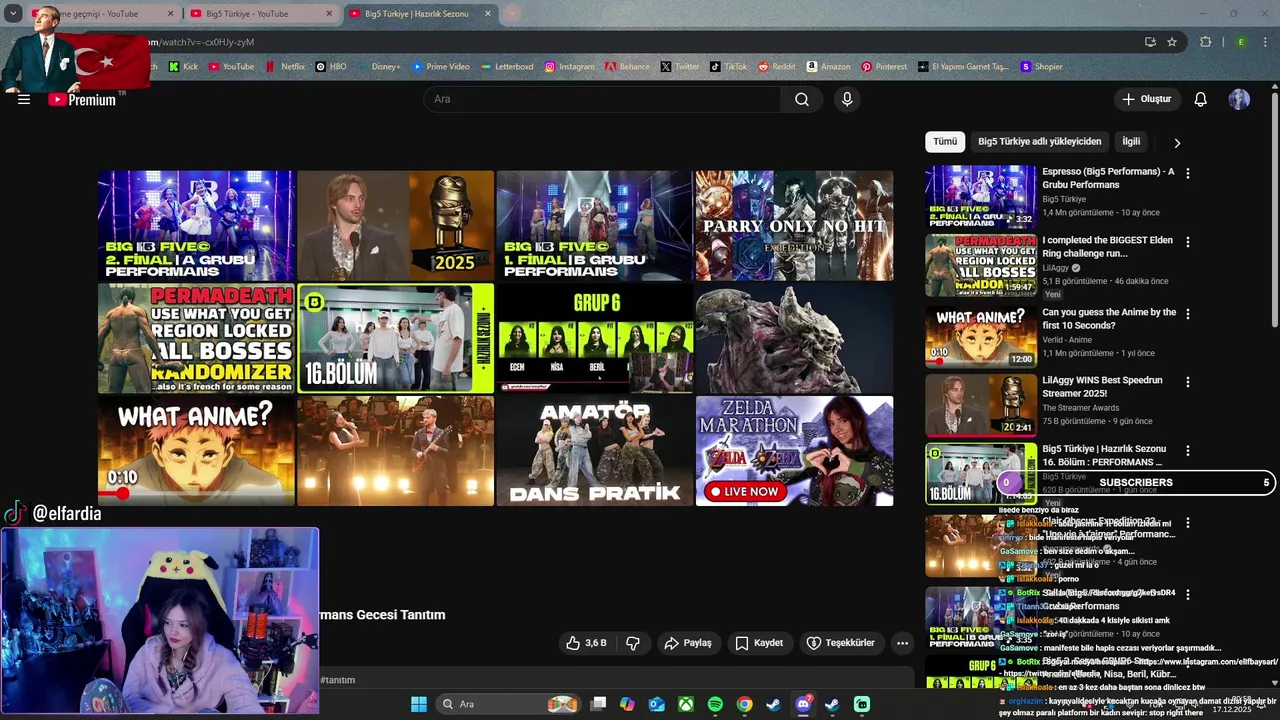Go to the YouTube Premium home logo

point(83,99)
